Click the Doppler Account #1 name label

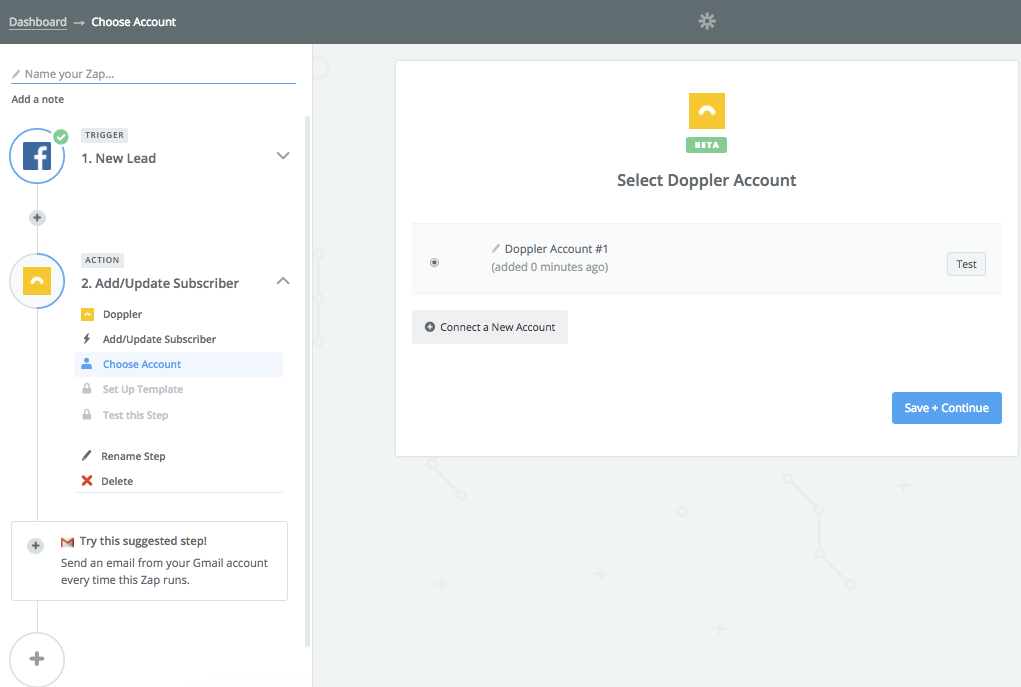(x=556, y=249)
